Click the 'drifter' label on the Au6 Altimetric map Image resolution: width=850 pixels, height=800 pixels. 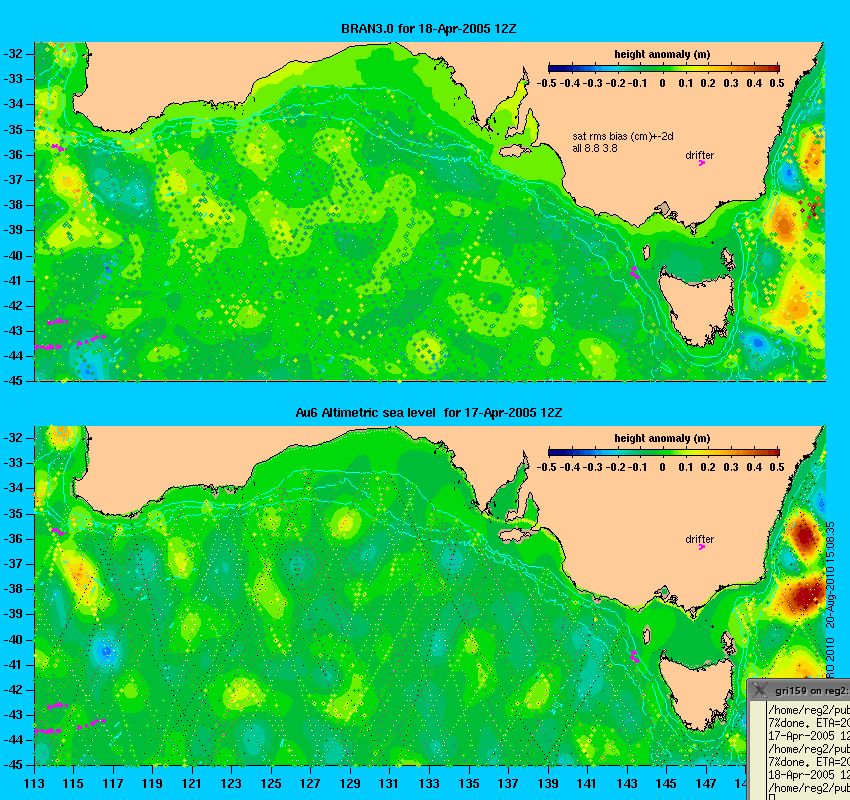point(699,539)
